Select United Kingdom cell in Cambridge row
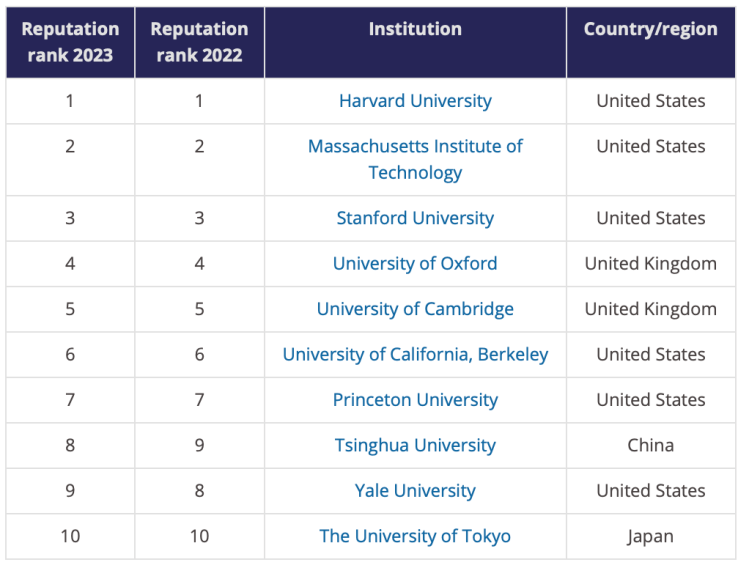This screenshot has height=576, width=749. point(650,309)
